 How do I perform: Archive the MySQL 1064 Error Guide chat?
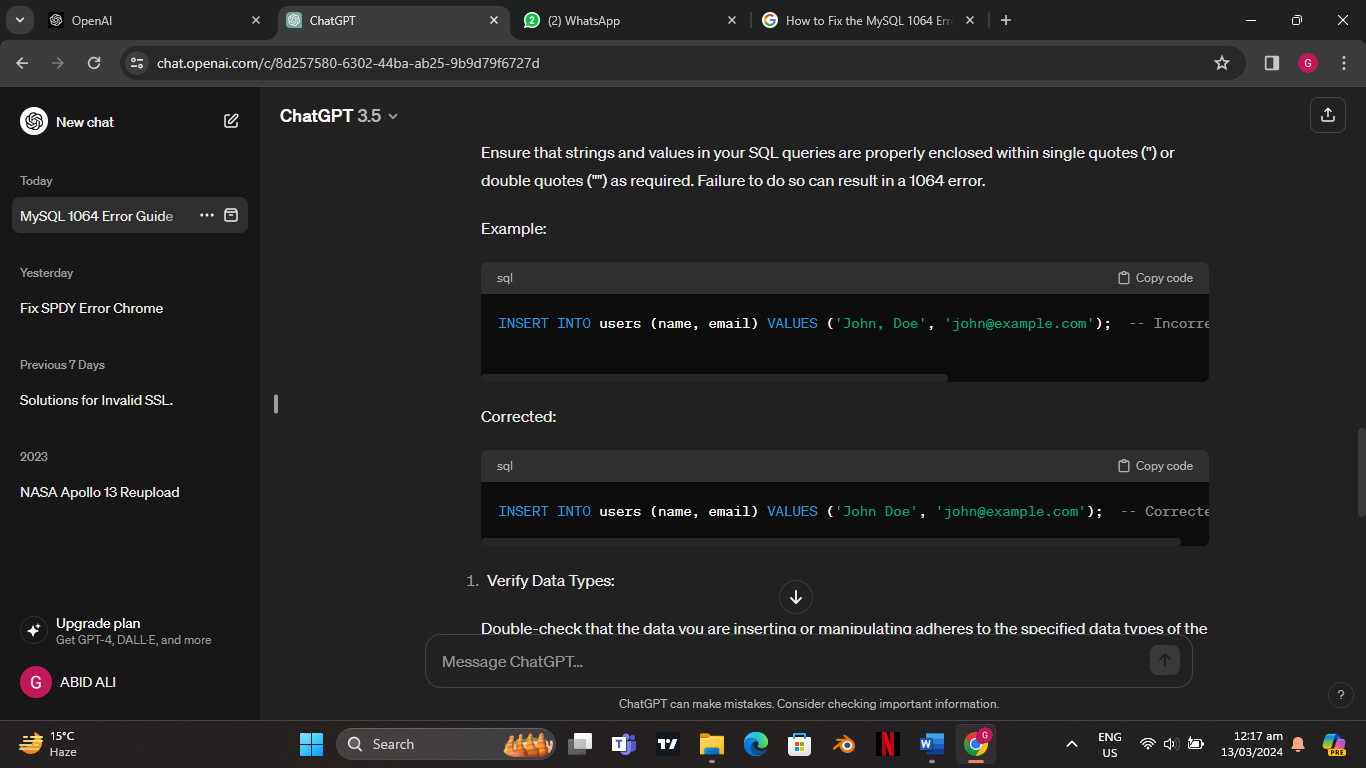tap(231, 215)
